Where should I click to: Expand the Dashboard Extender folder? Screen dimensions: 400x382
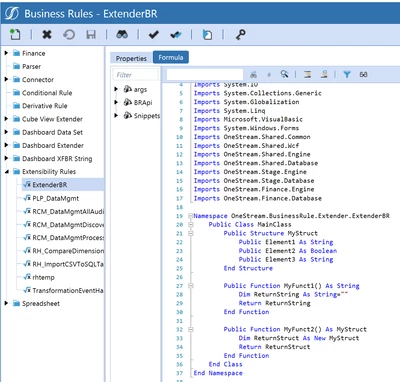pyautogui.click(x=6, y=145)
